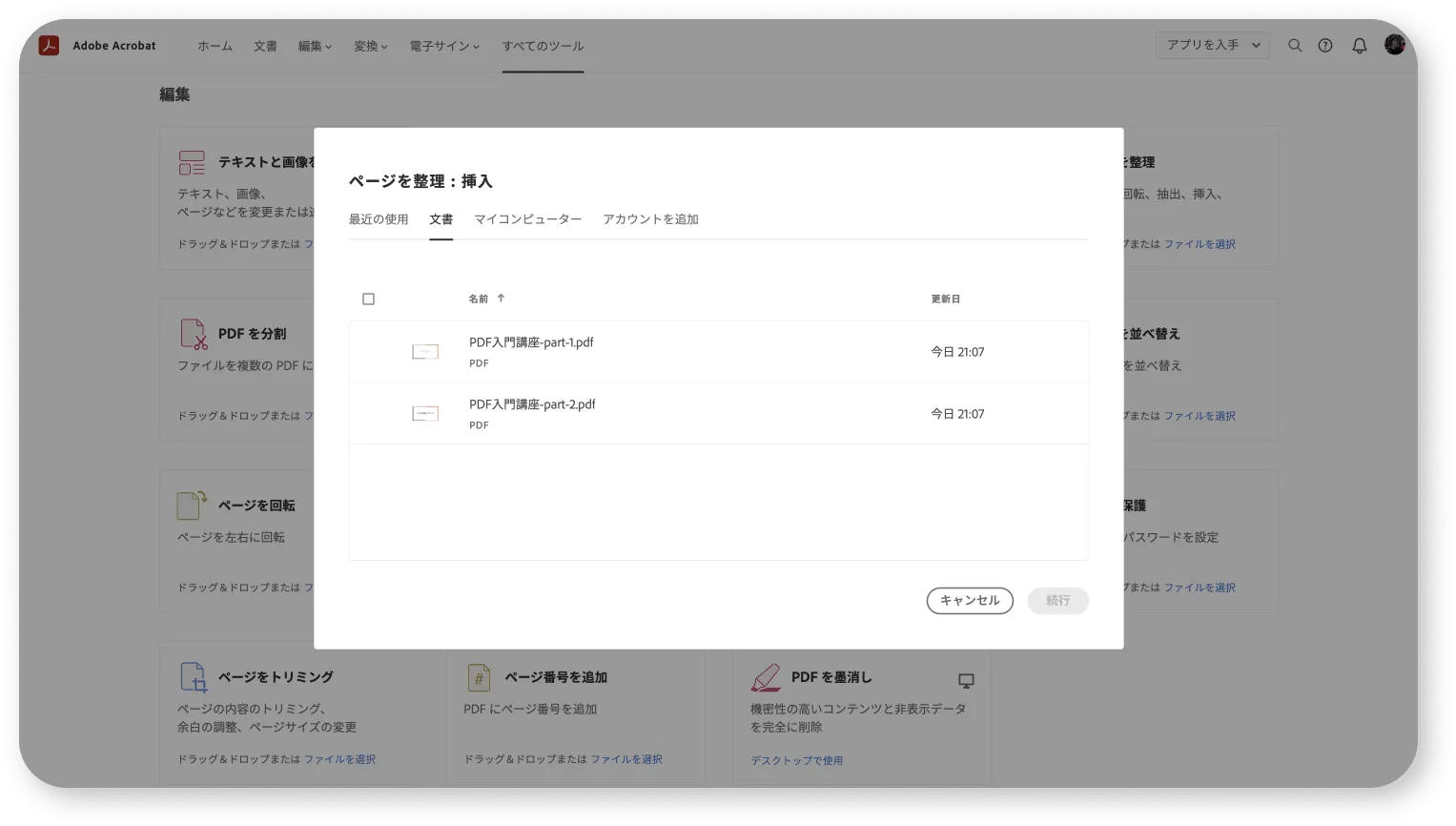The width and height of the screenshot is (1456, 826).
Task: Click ファイルを選択 link on 並べ替え card
Action: click(1200, 416)
